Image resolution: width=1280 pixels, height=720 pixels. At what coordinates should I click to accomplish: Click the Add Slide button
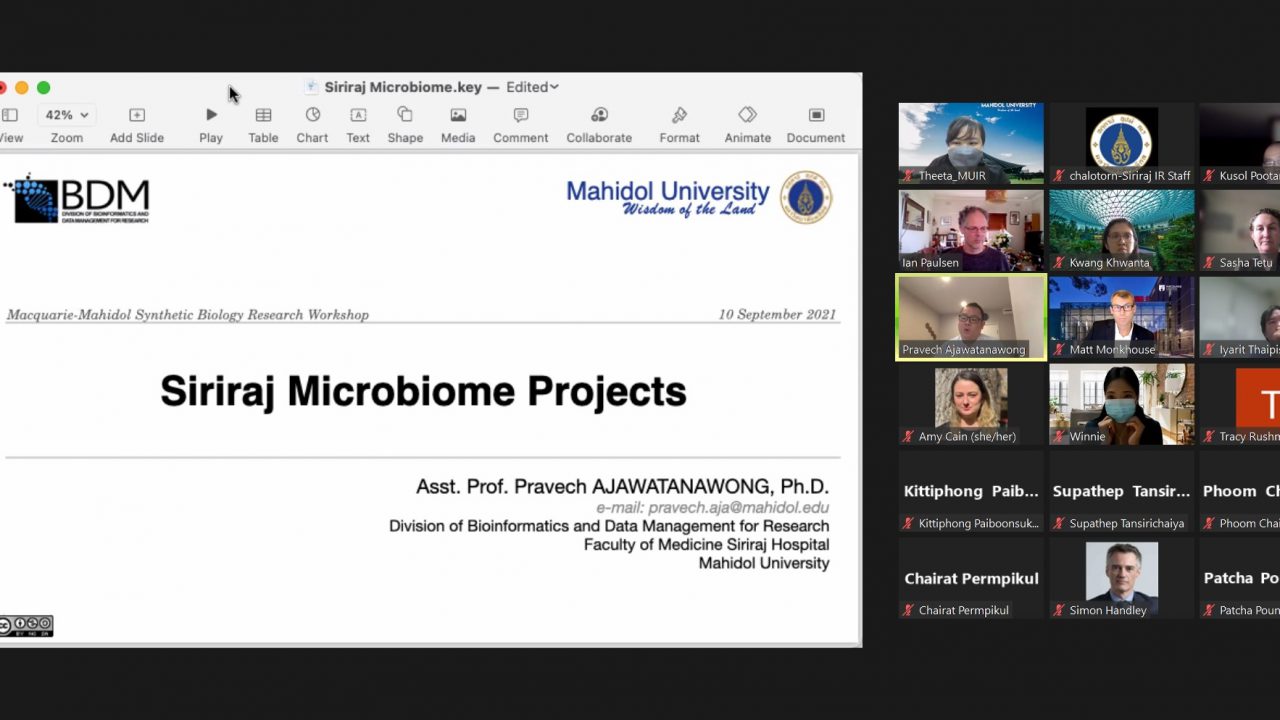point(137,116)
